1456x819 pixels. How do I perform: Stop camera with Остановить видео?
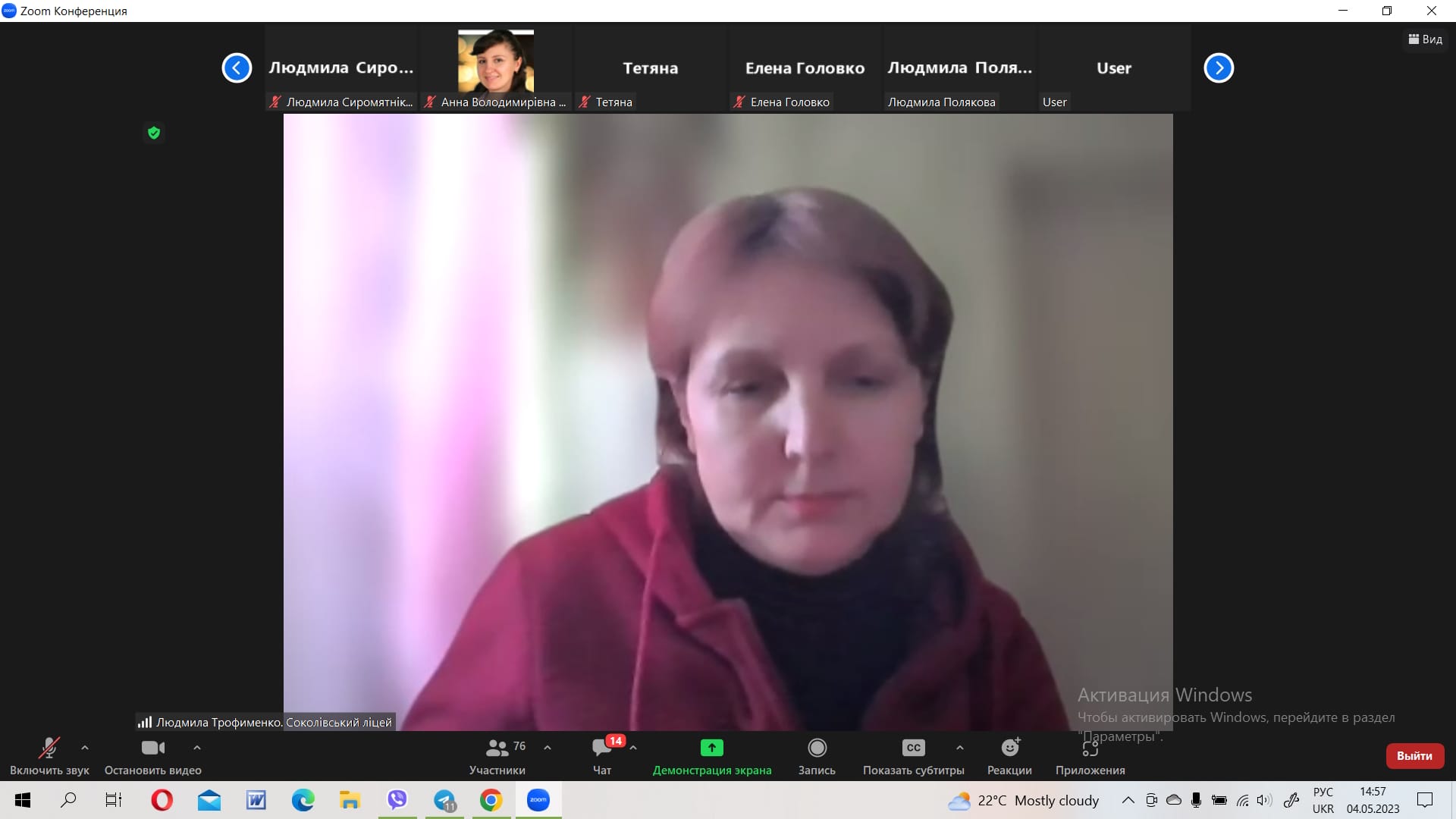click(153, 757)
